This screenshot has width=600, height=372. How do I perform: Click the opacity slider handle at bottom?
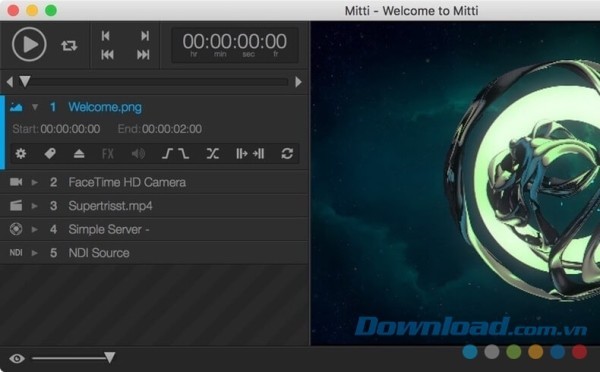coord(110,357)
